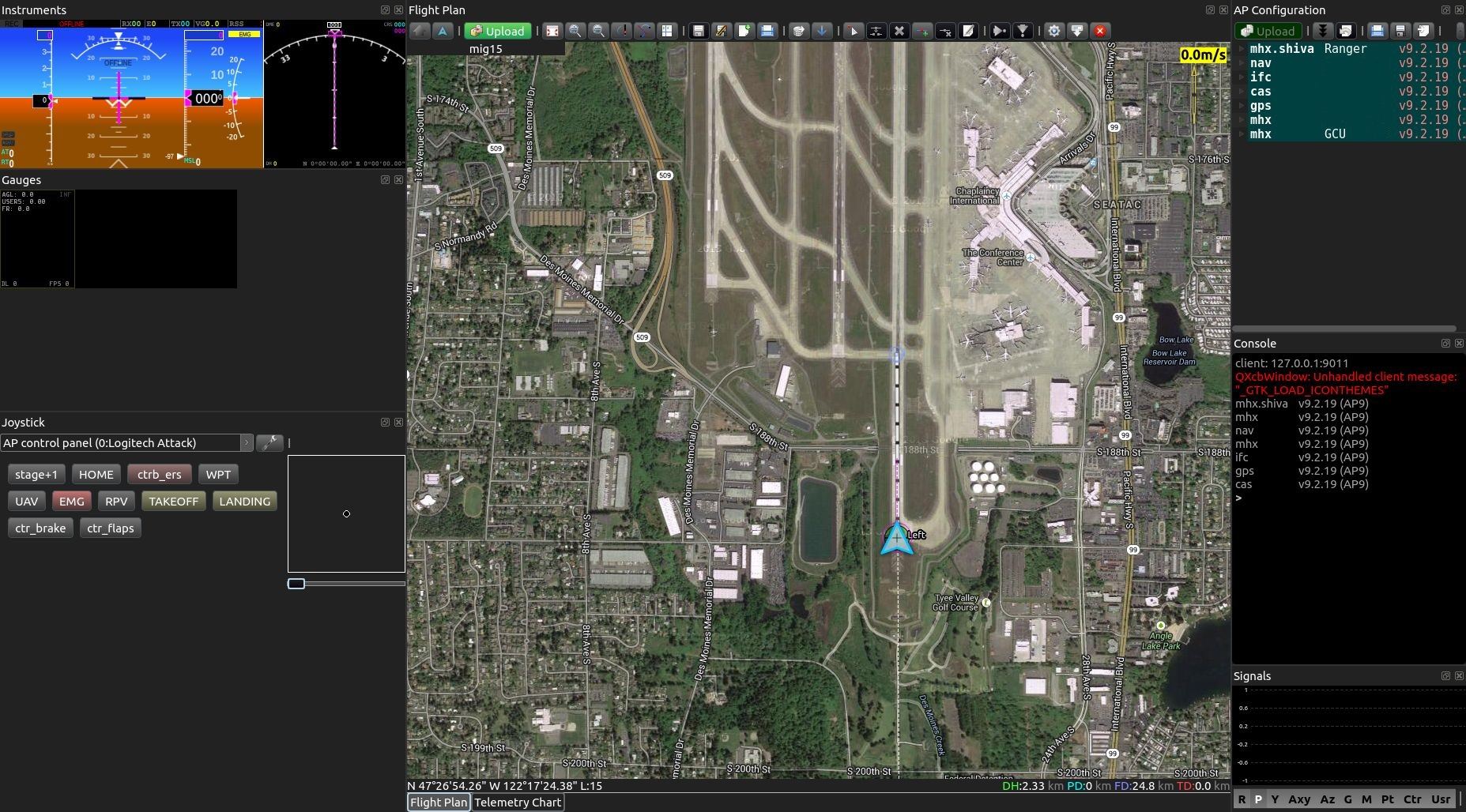Save the flight plan with floppy icon
The image size is (1466, 812).
coord(698,31)
